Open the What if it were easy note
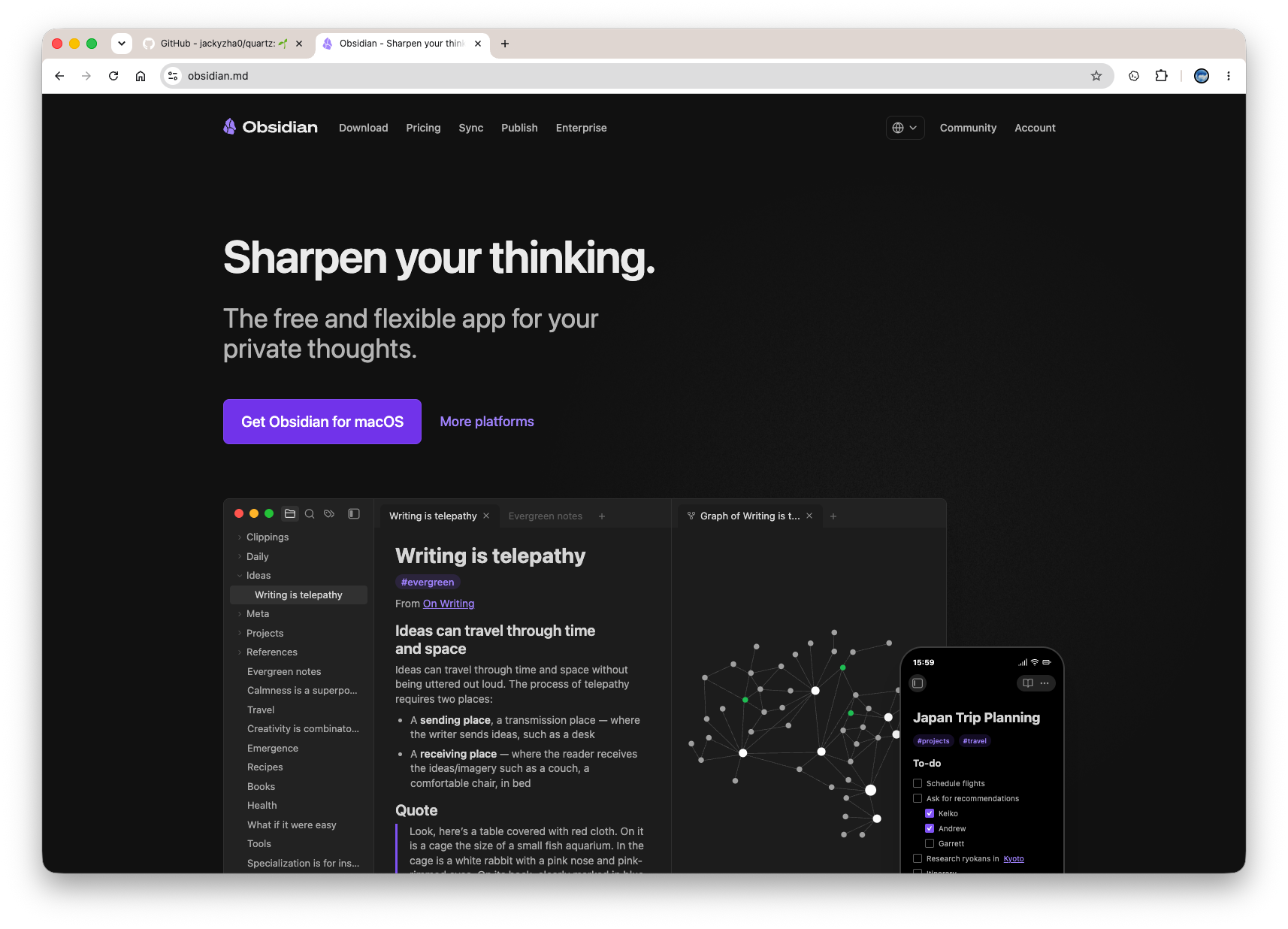This screenshot has height=929, width=1288. pyautogui.click(x=292, y=825)
